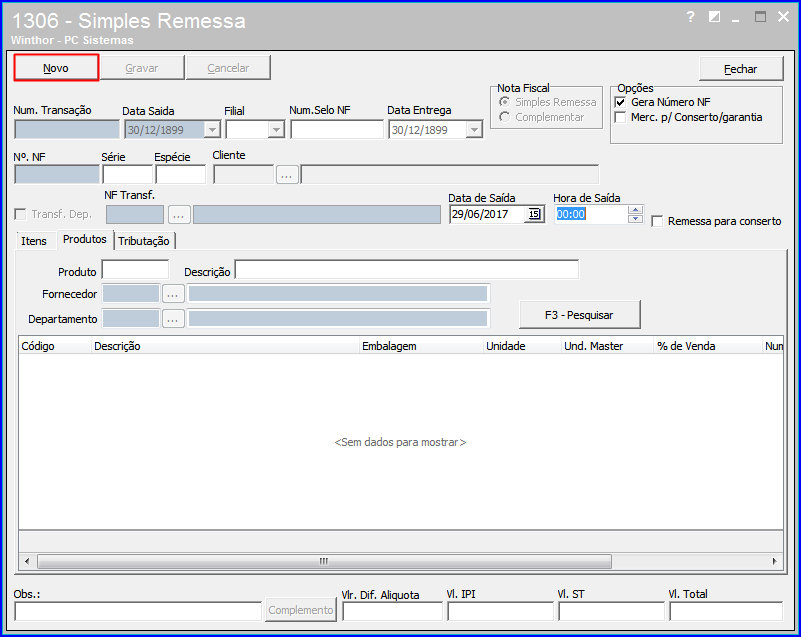Click the help question mark icon

[x=690, y=17]
